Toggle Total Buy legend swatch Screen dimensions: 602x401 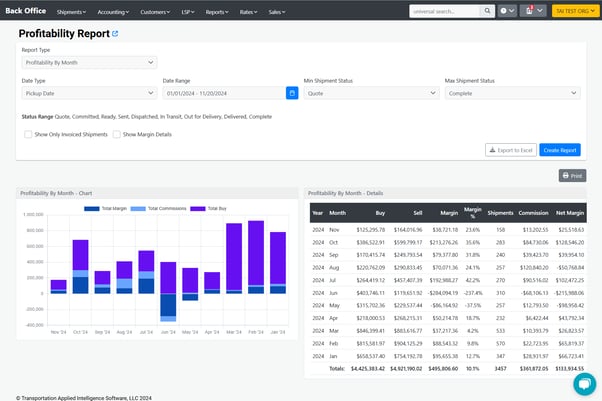click(x=198, y=209)
